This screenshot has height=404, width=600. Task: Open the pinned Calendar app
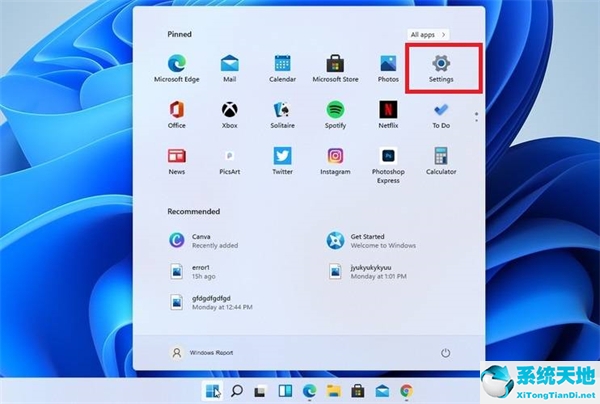tap(282, 68)
